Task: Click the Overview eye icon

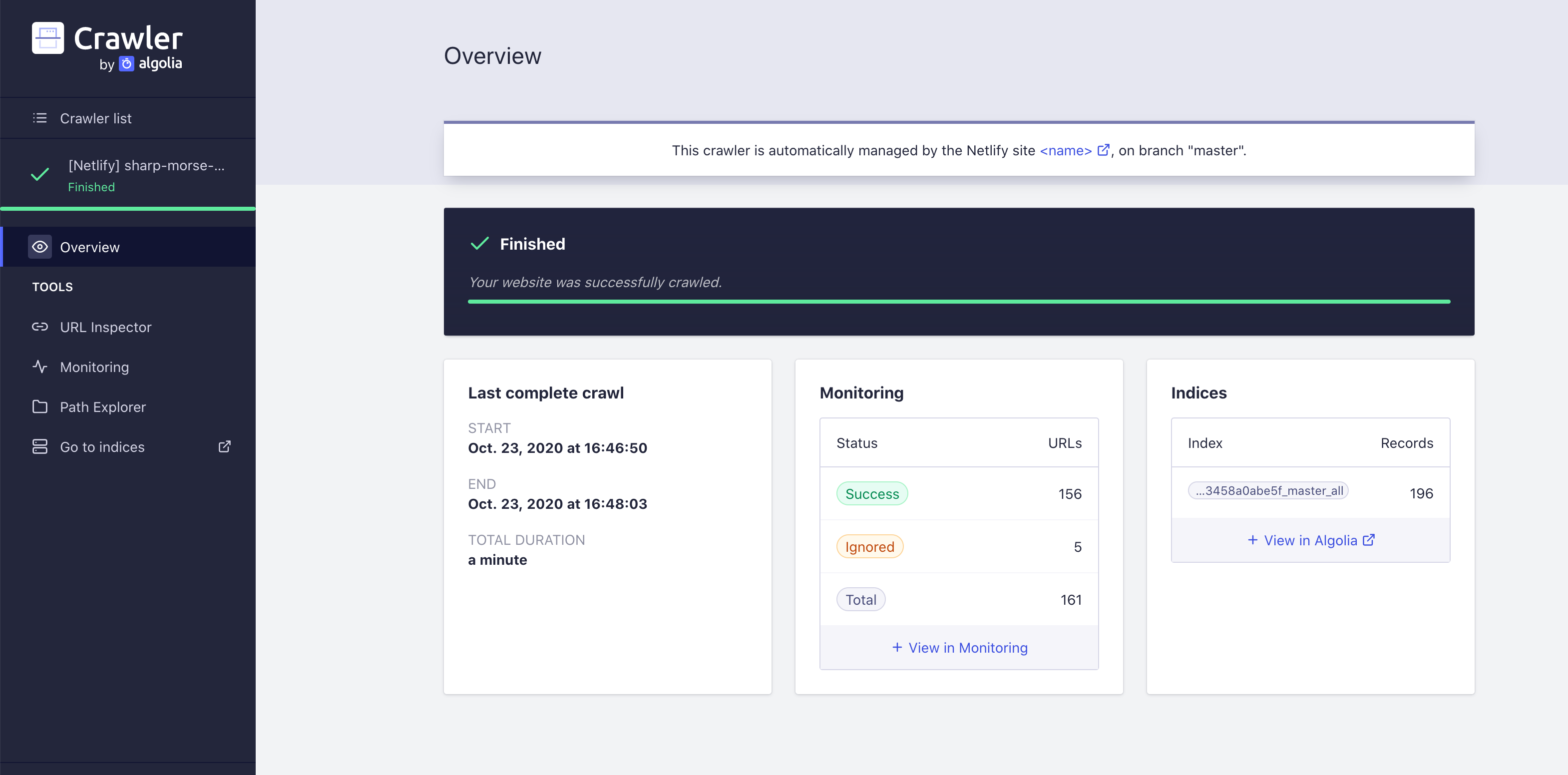Action: coord(39,247)
